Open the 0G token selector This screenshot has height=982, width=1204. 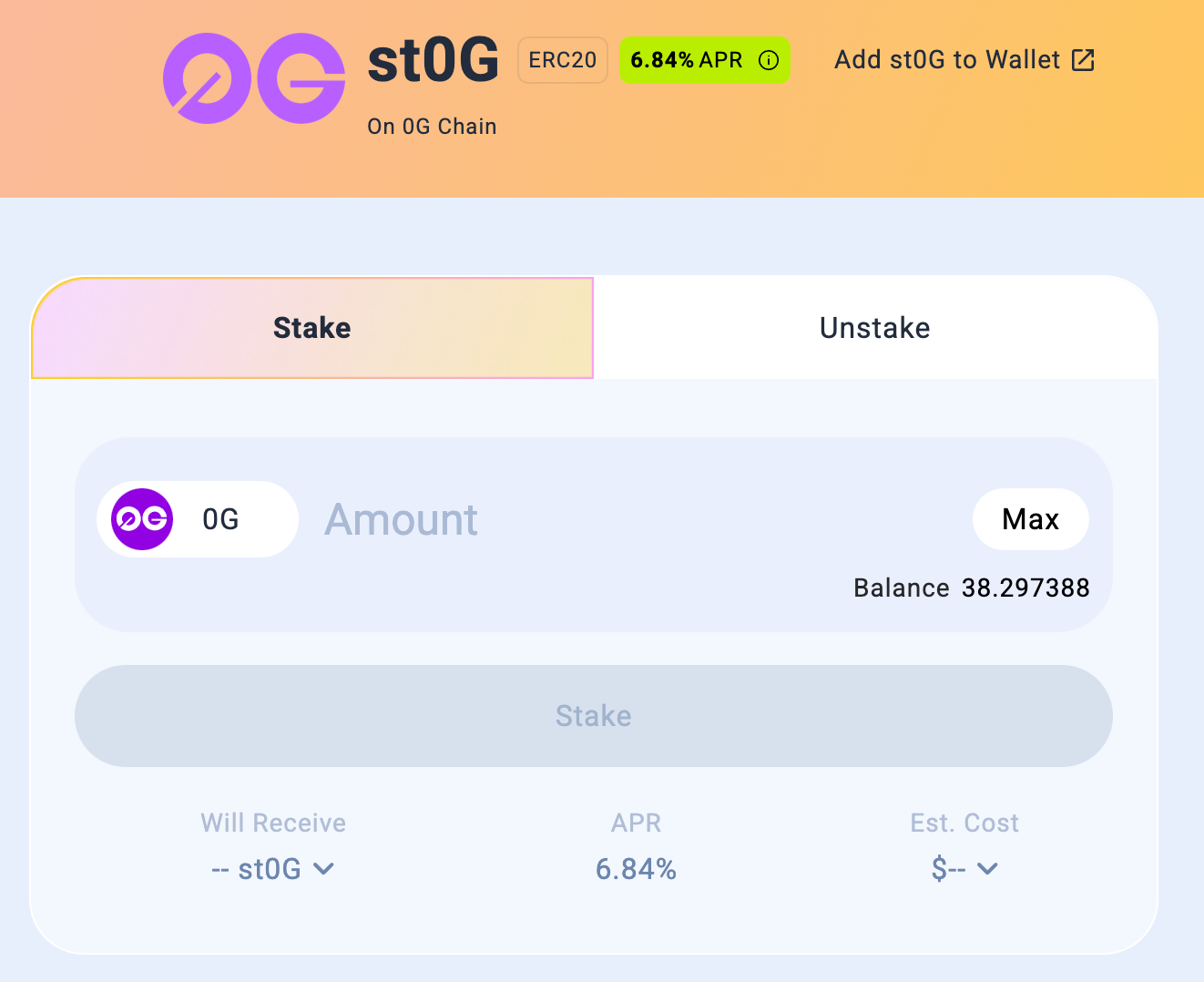[198, 519]
